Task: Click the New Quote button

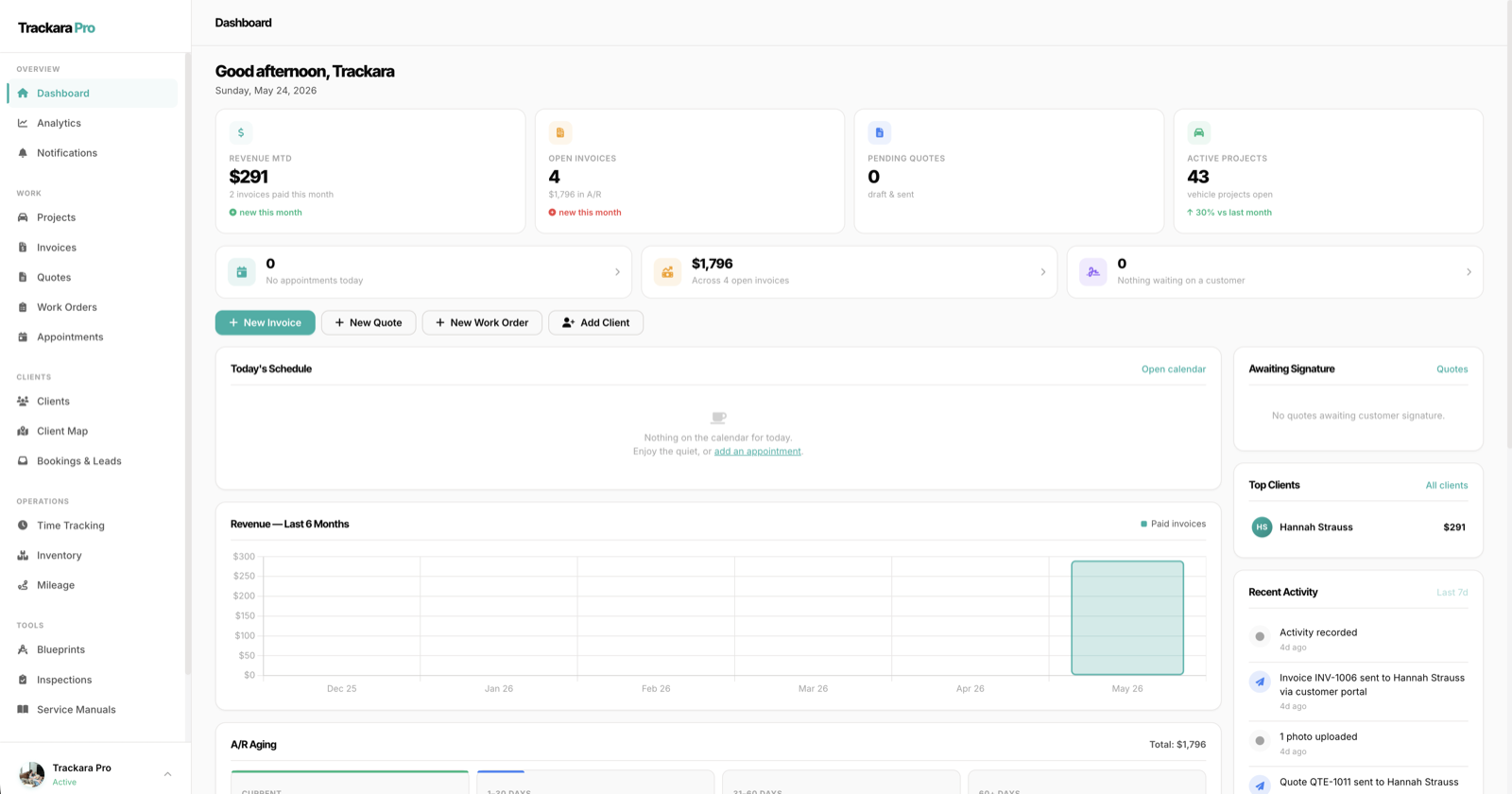Action: (369, 322)
